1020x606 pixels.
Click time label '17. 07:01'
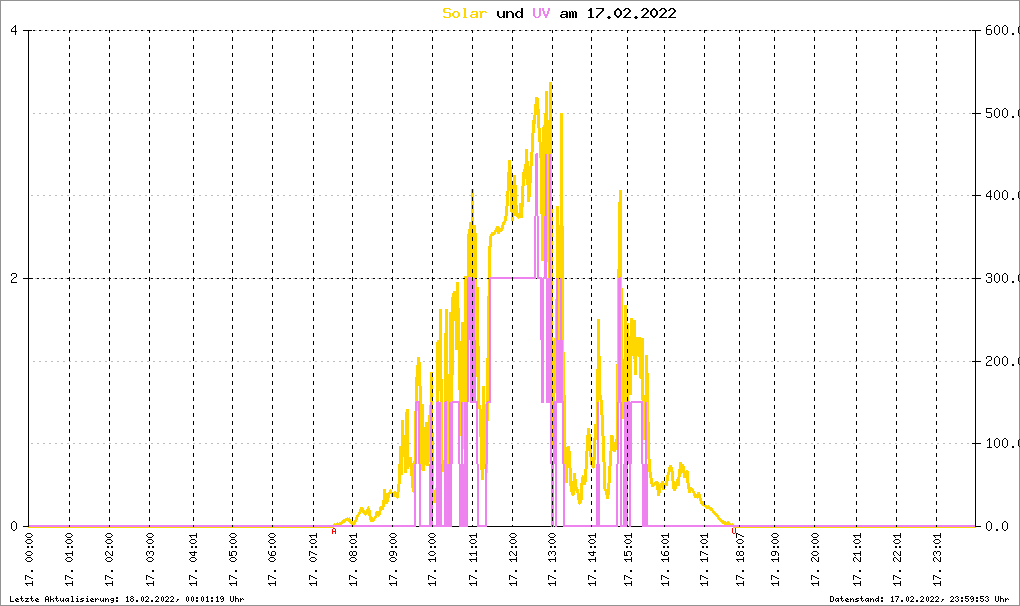click(x=314, y=560)
